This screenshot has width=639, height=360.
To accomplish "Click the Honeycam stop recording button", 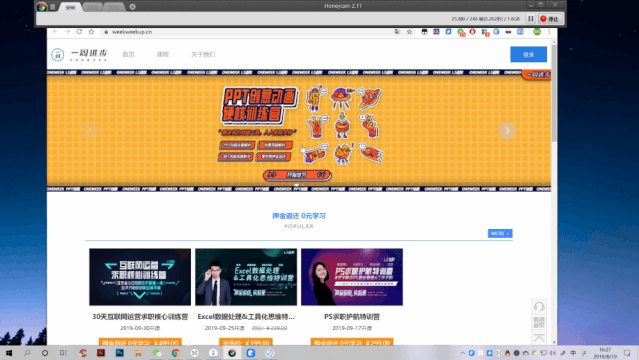I will (550, 19).
